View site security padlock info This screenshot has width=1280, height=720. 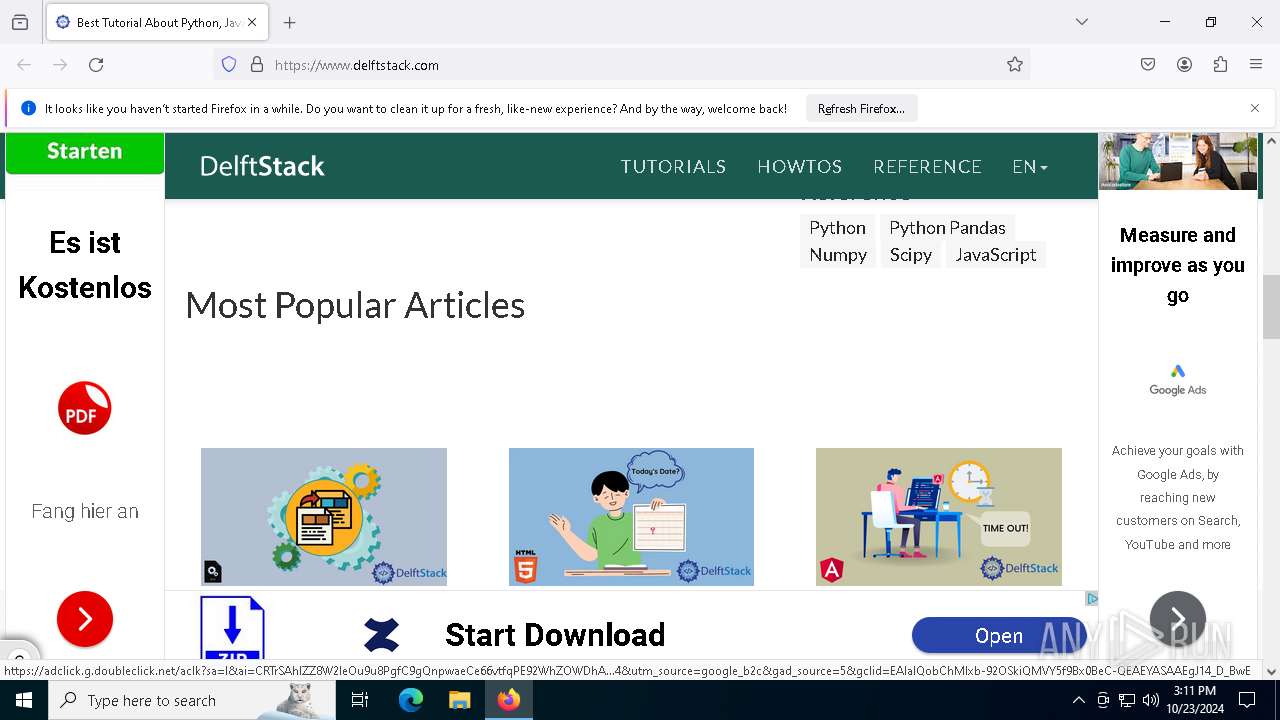click(x=257, y=65)
